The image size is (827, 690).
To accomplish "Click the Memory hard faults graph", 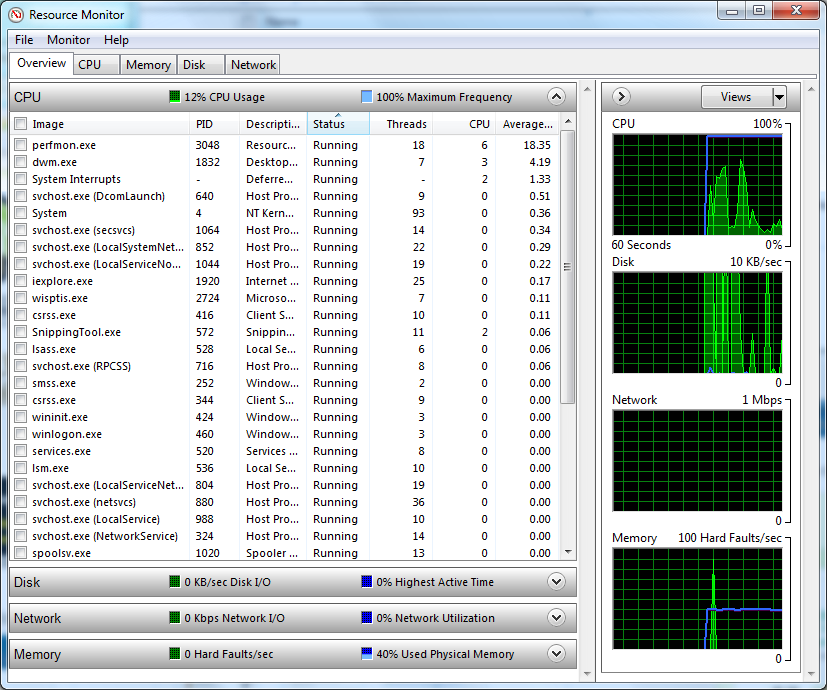I will 697,599.
